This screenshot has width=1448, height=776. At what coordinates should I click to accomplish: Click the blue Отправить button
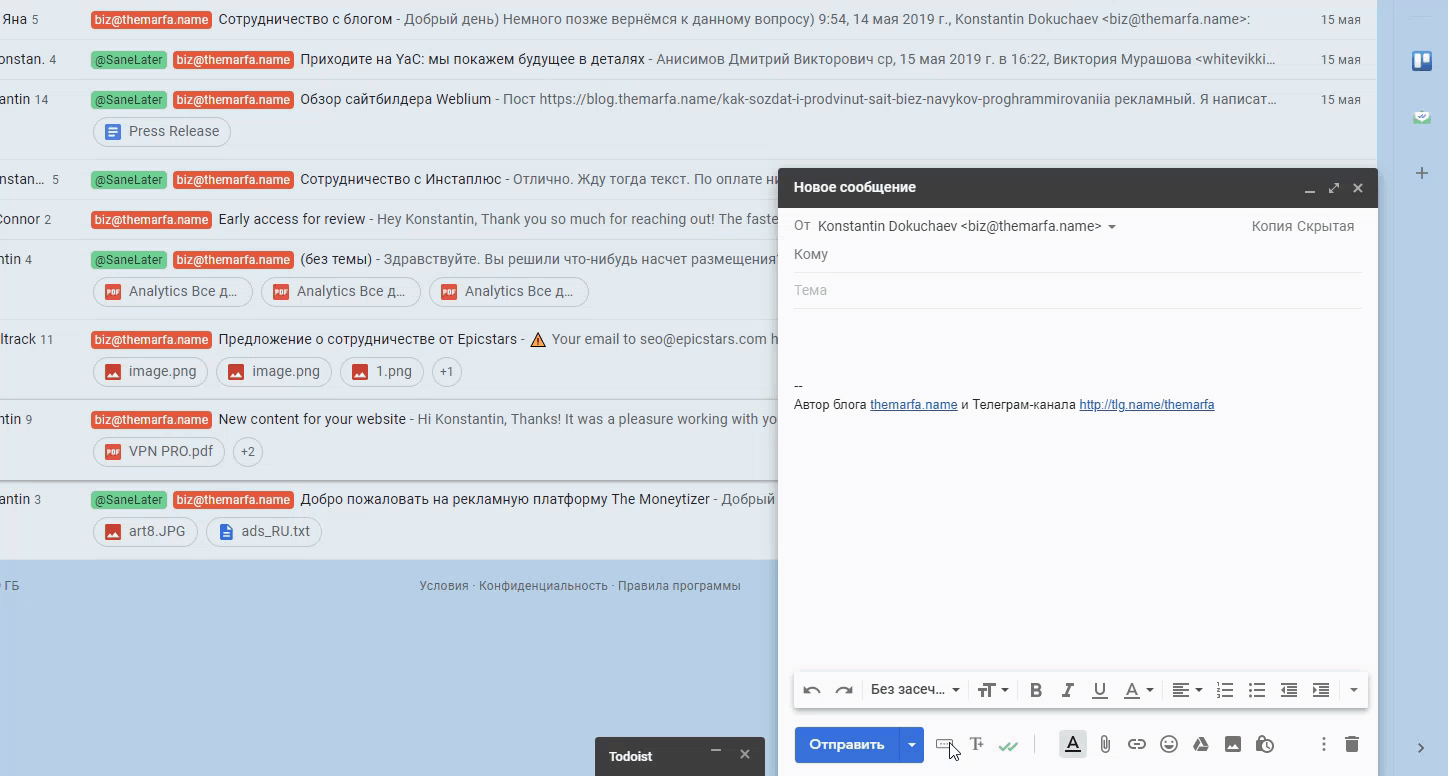coord(847,745)
